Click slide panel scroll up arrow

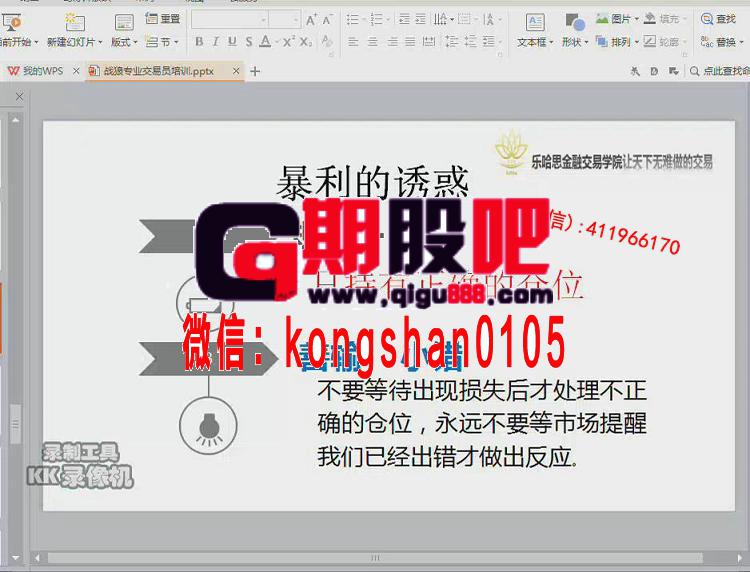16,120
